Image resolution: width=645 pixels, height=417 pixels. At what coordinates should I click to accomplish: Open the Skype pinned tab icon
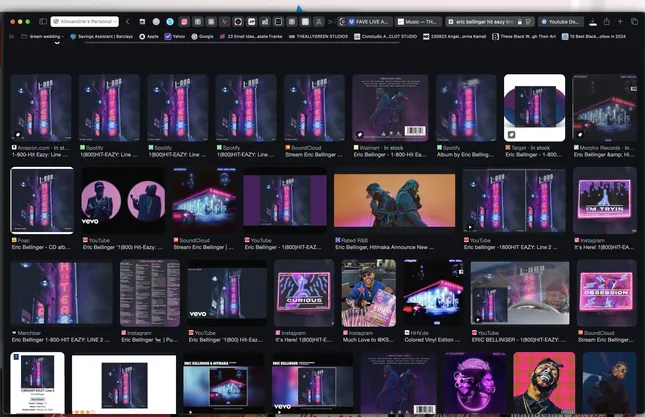pos(170,21)
